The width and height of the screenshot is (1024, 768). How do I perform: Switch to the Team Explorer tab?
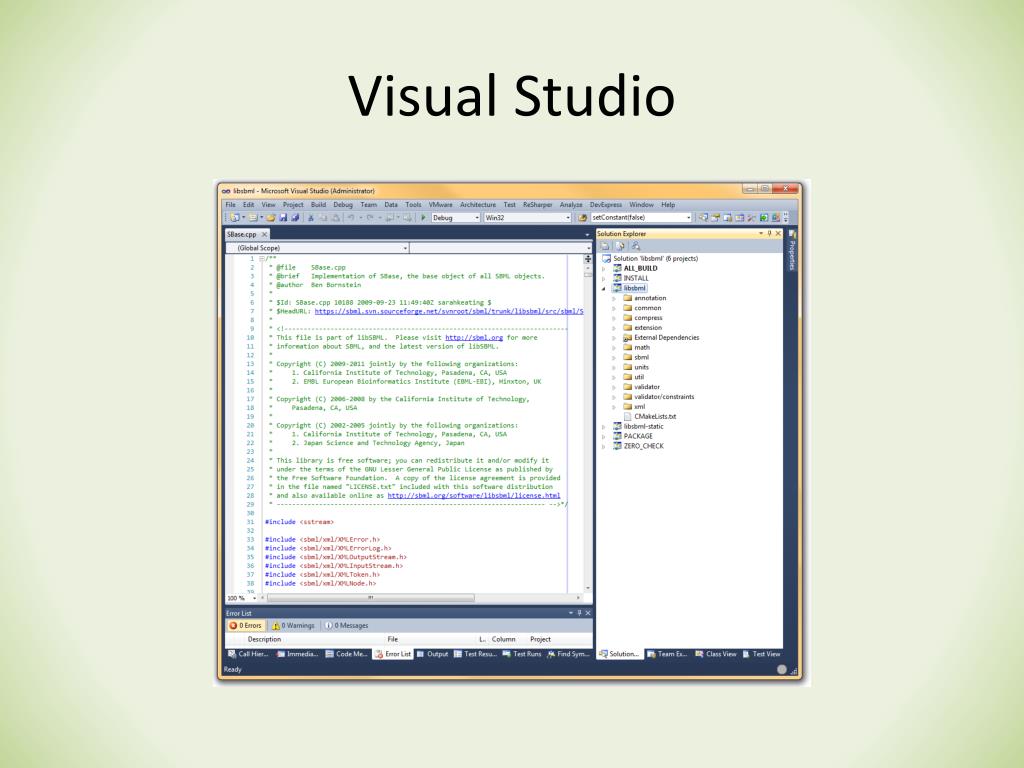pyautogui.click(x=667, y=654)
